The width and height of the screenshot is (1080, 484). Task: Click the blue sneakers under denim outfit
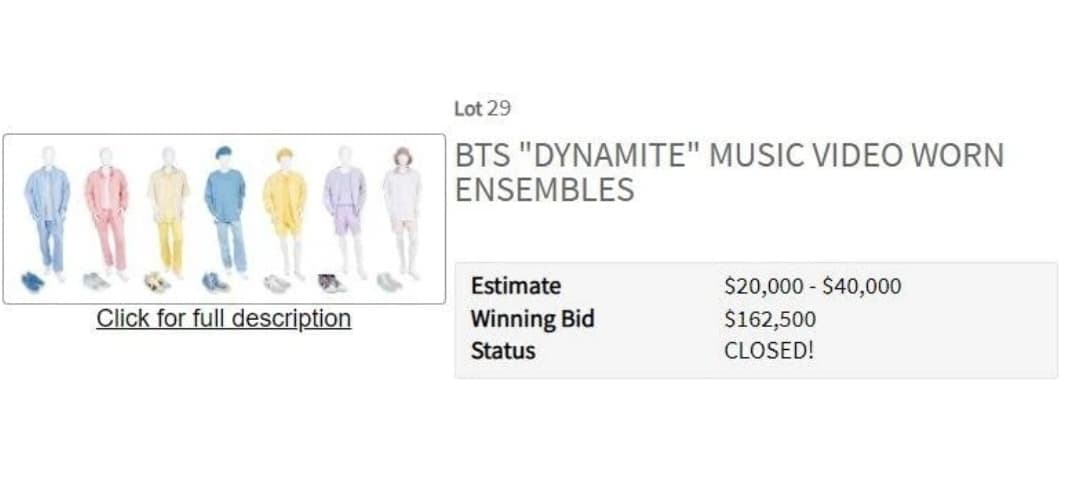pyautogui.click(x=32, y=282)
